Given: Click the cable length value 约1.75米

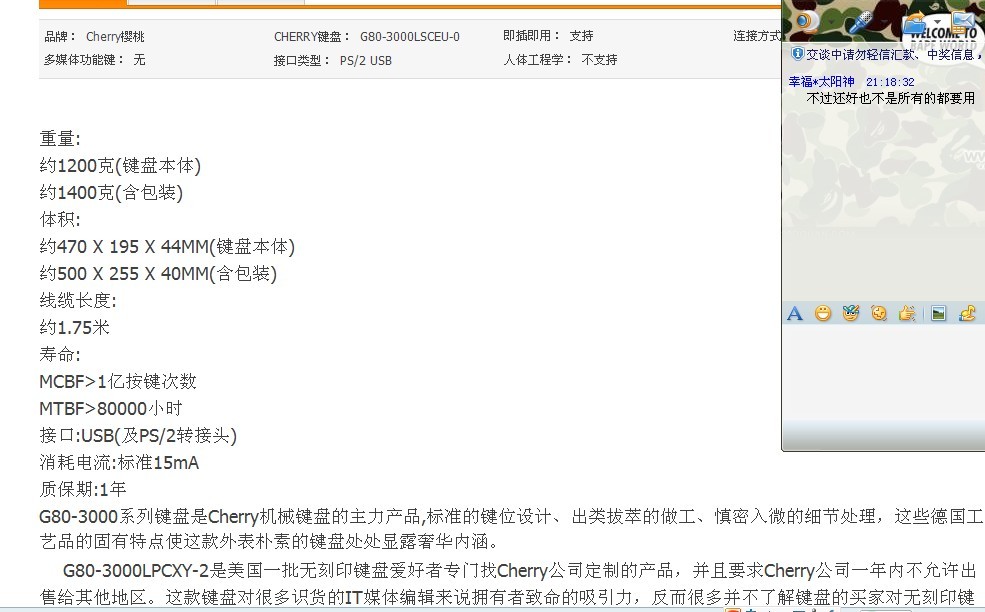Looking at the screenshot, I should pos(74,327).
